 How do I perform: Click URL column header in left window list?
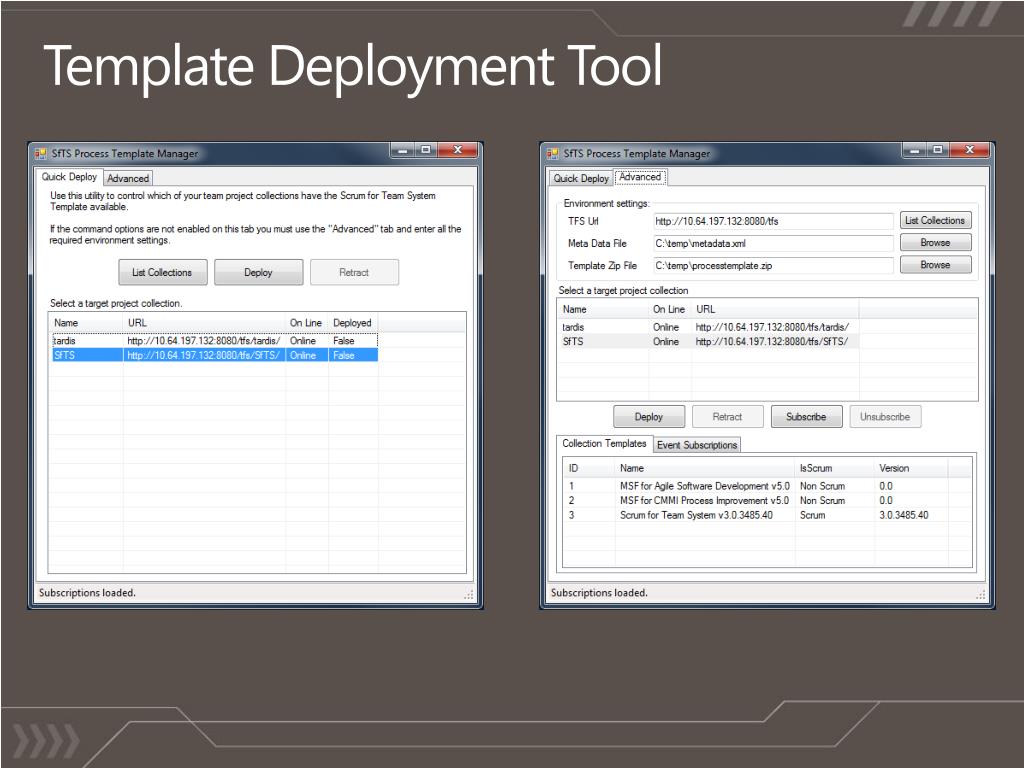click(204, 323)
